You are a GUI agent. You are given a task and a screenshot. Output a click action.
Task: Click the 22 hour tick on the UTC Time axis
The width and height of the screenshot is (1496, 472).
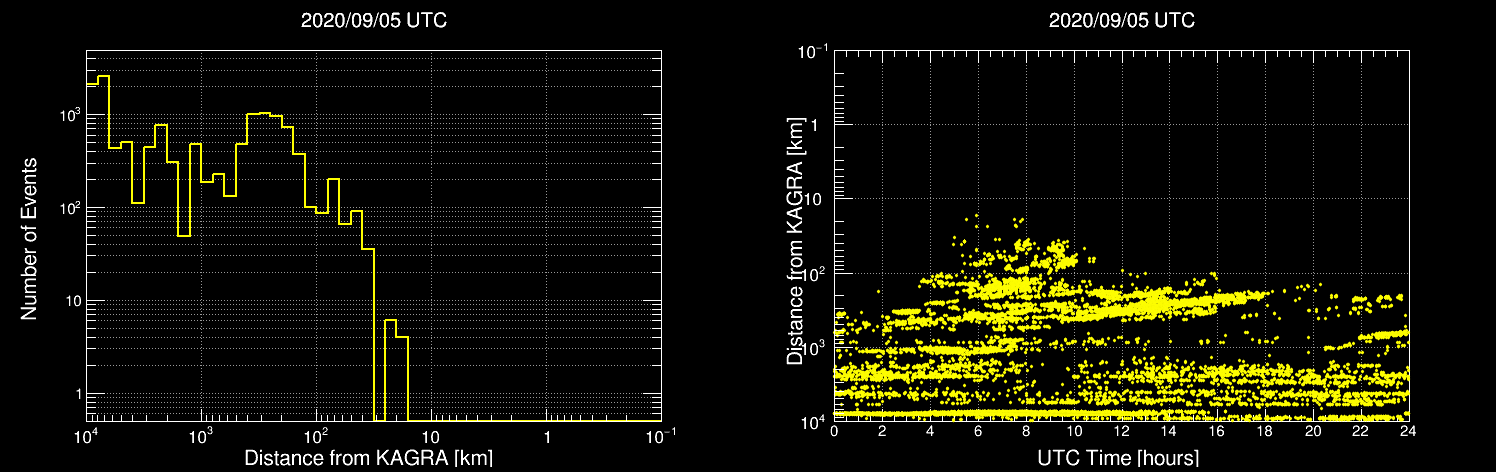click(1361, 432)
